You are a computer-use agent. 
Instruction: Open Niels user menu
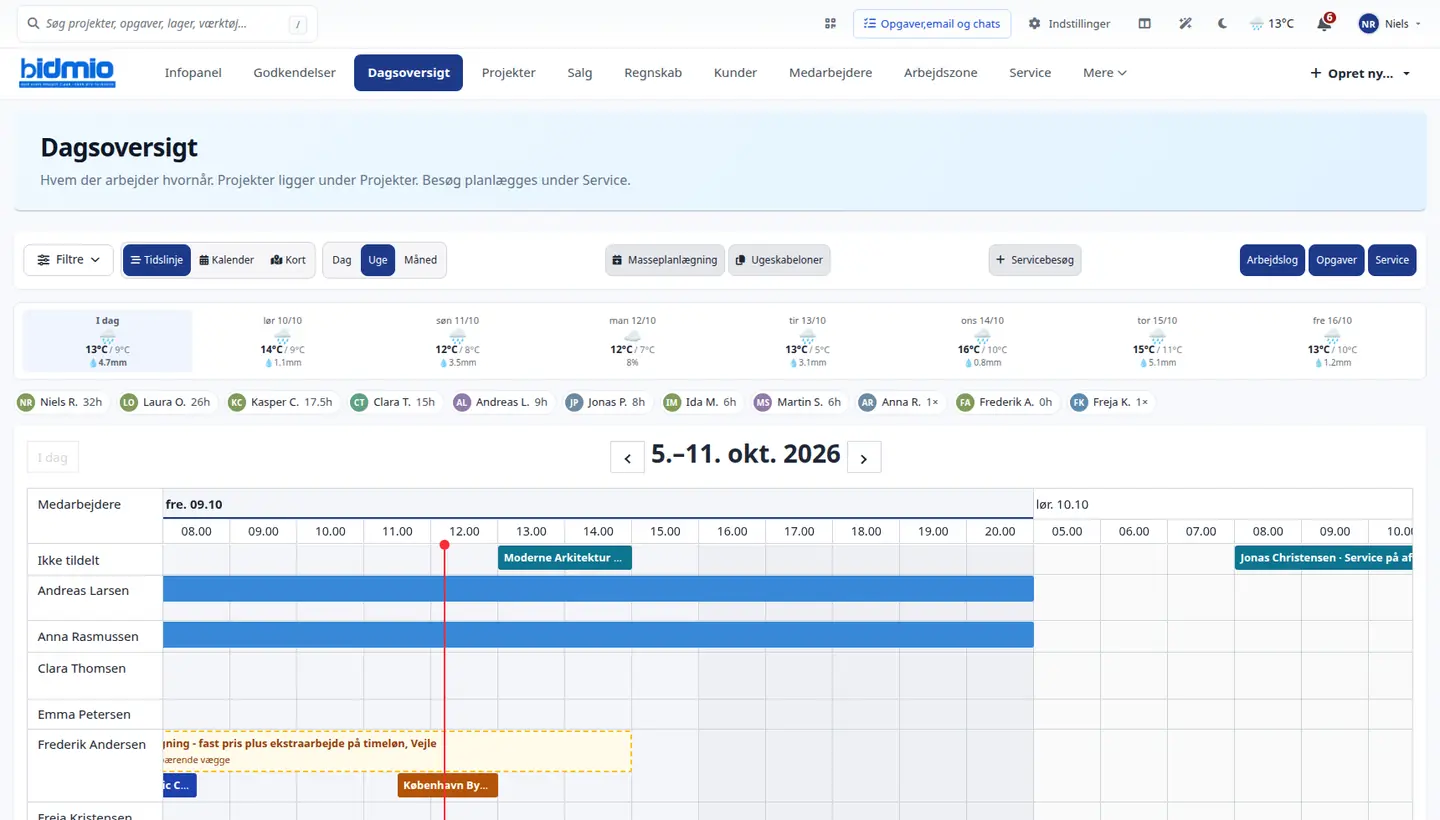click(x=1390, y=24)
